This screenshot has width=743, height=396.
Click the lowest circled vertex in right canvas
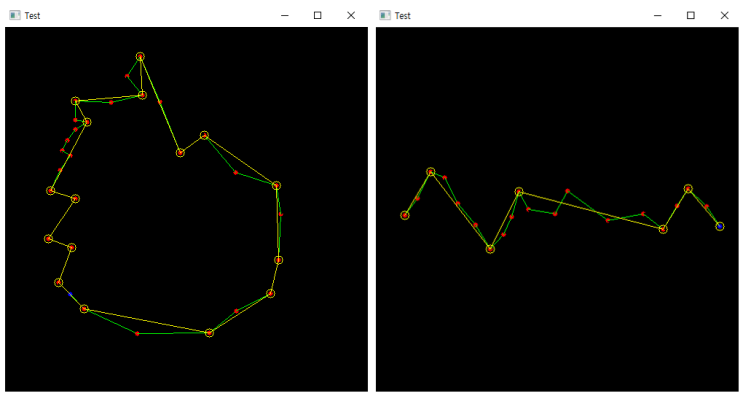[490, 249]
